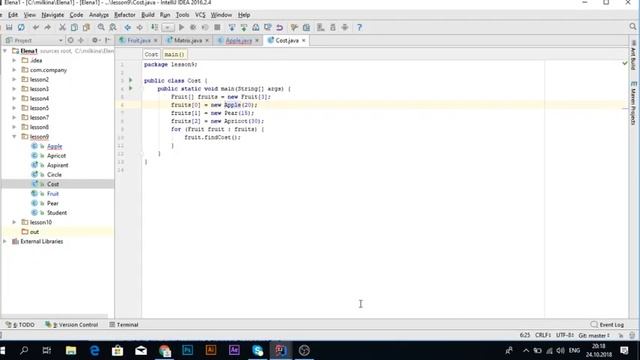Viewport: 640px width, 360px height.
Task: Click run gutter arrow beside class Cost
Action: [x=131, y=80]
